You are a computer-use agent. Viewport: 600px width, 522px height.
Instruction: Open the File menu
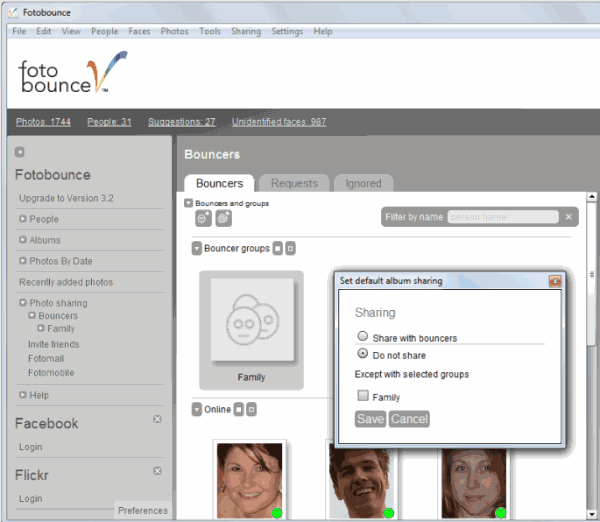click(19, 31)
